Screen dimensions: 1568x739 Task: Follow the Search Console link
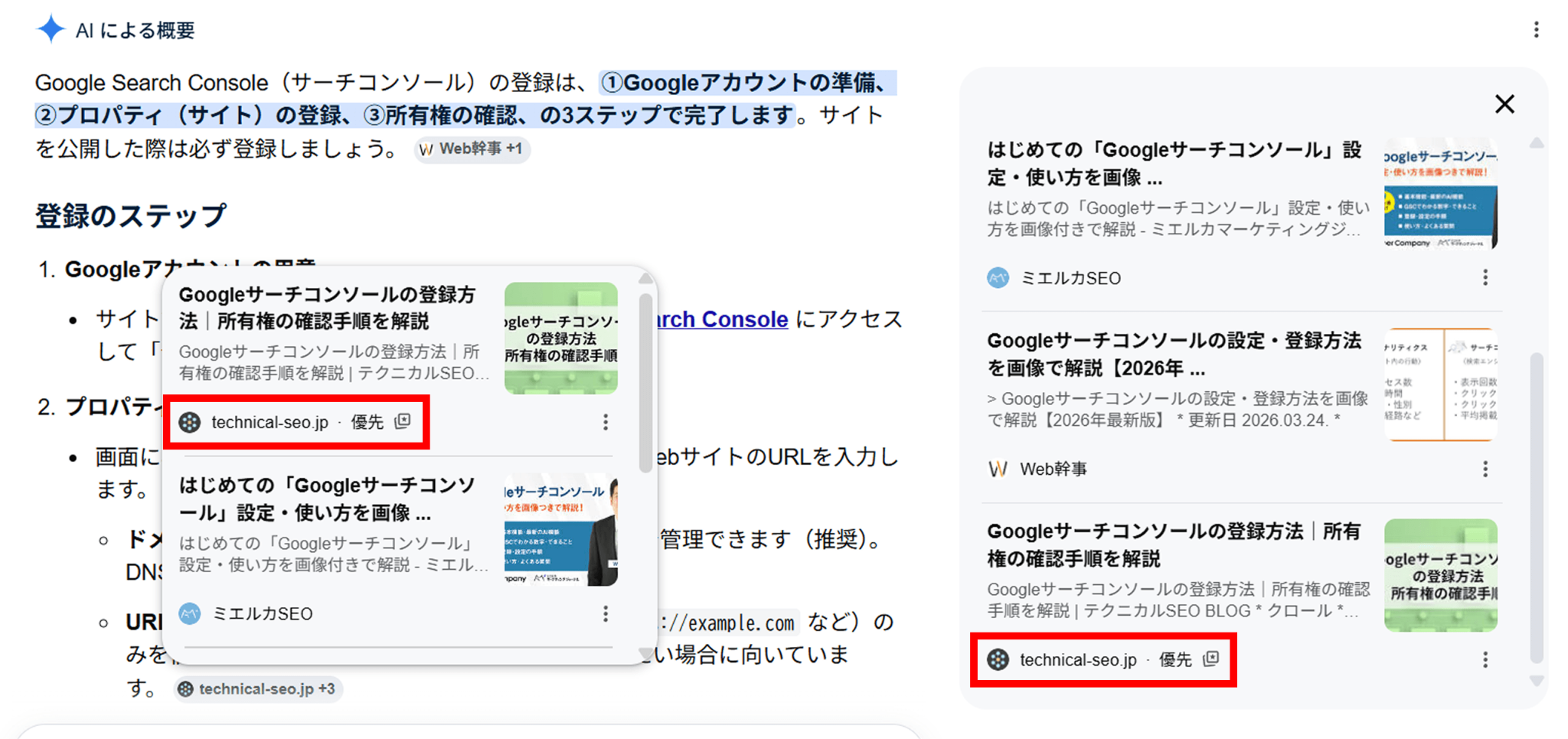pyautogui.click(x=723, y=319)
